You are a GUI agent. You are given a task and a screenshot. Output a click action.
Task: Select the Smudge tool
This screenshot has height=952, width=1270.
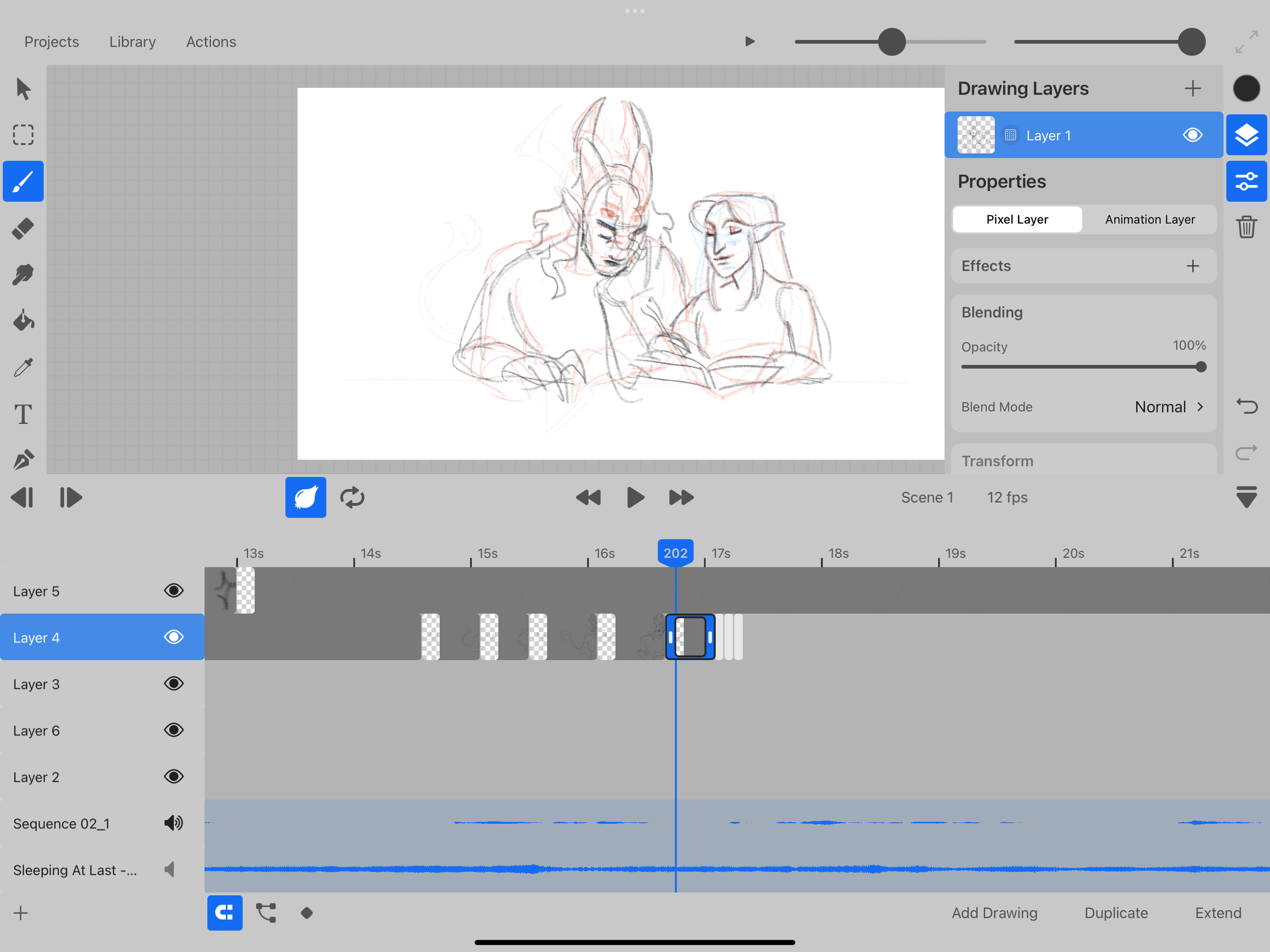point(23,274)
